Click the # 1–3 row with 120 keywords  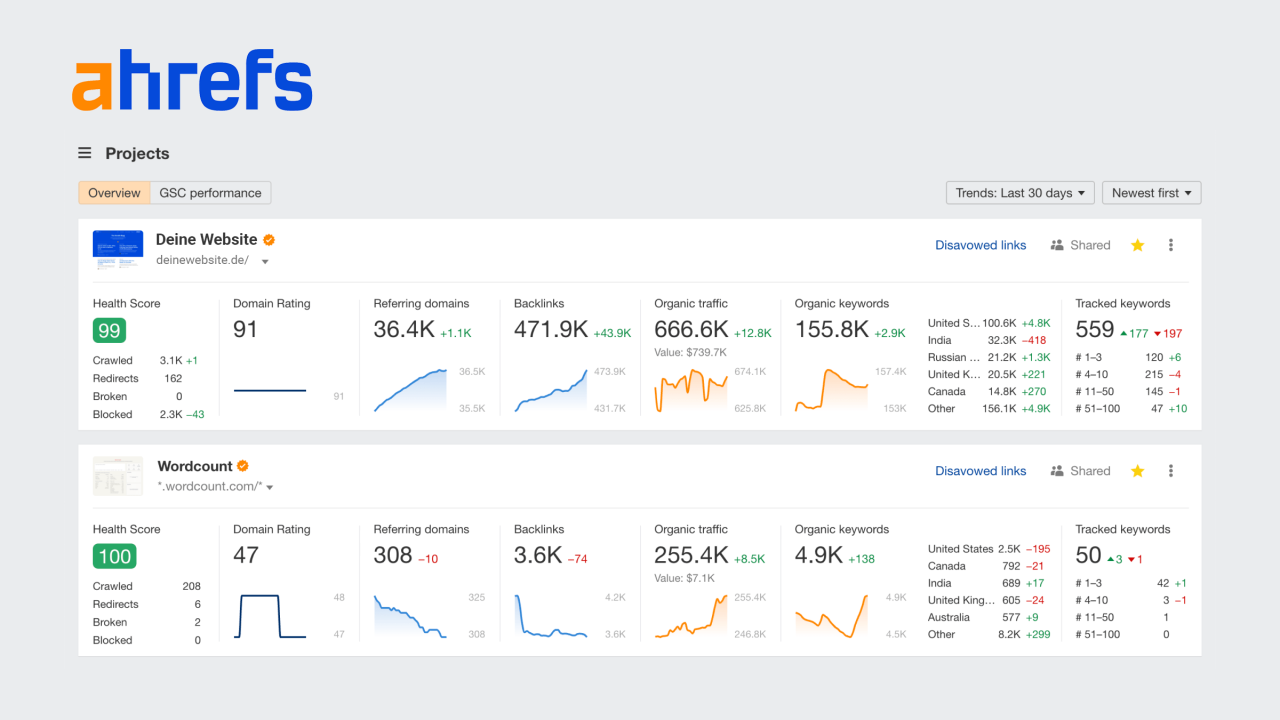pos(1131,357)
